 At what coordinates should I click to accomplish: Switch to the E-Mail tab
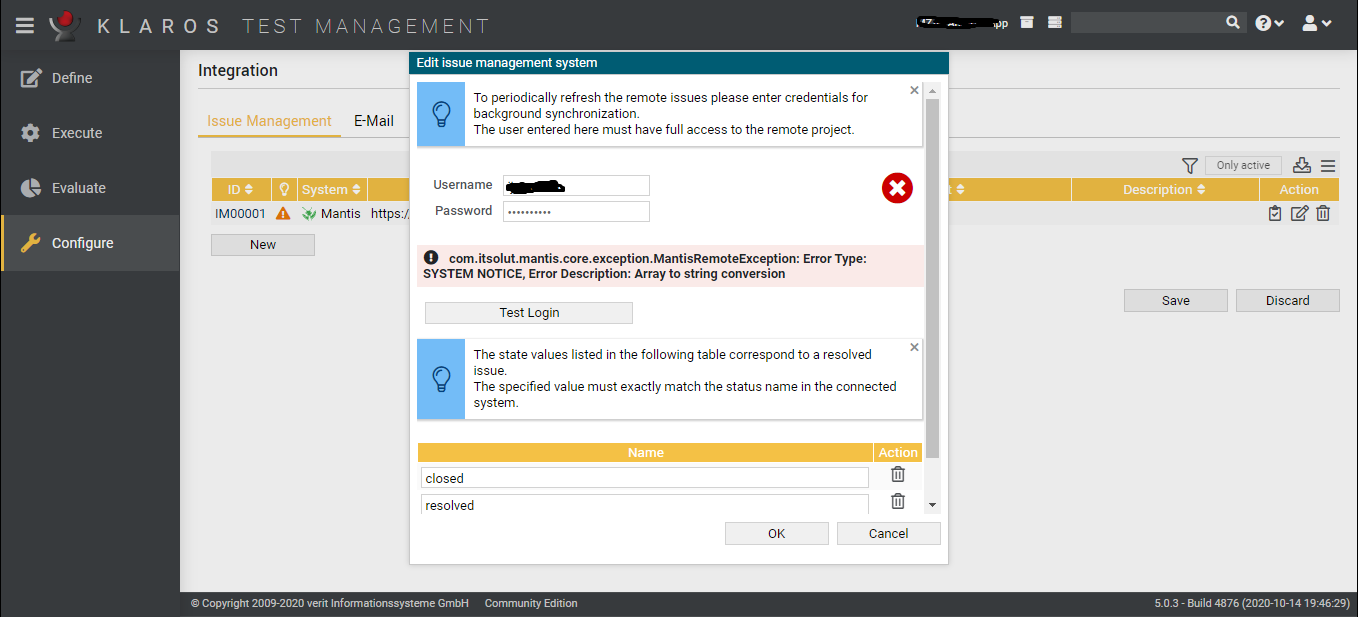point(374,121)
